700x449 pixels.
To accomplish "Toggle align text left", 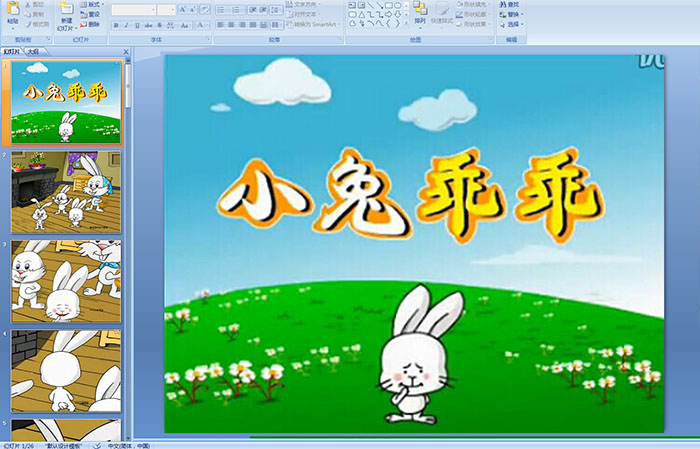I will [221, 25].
